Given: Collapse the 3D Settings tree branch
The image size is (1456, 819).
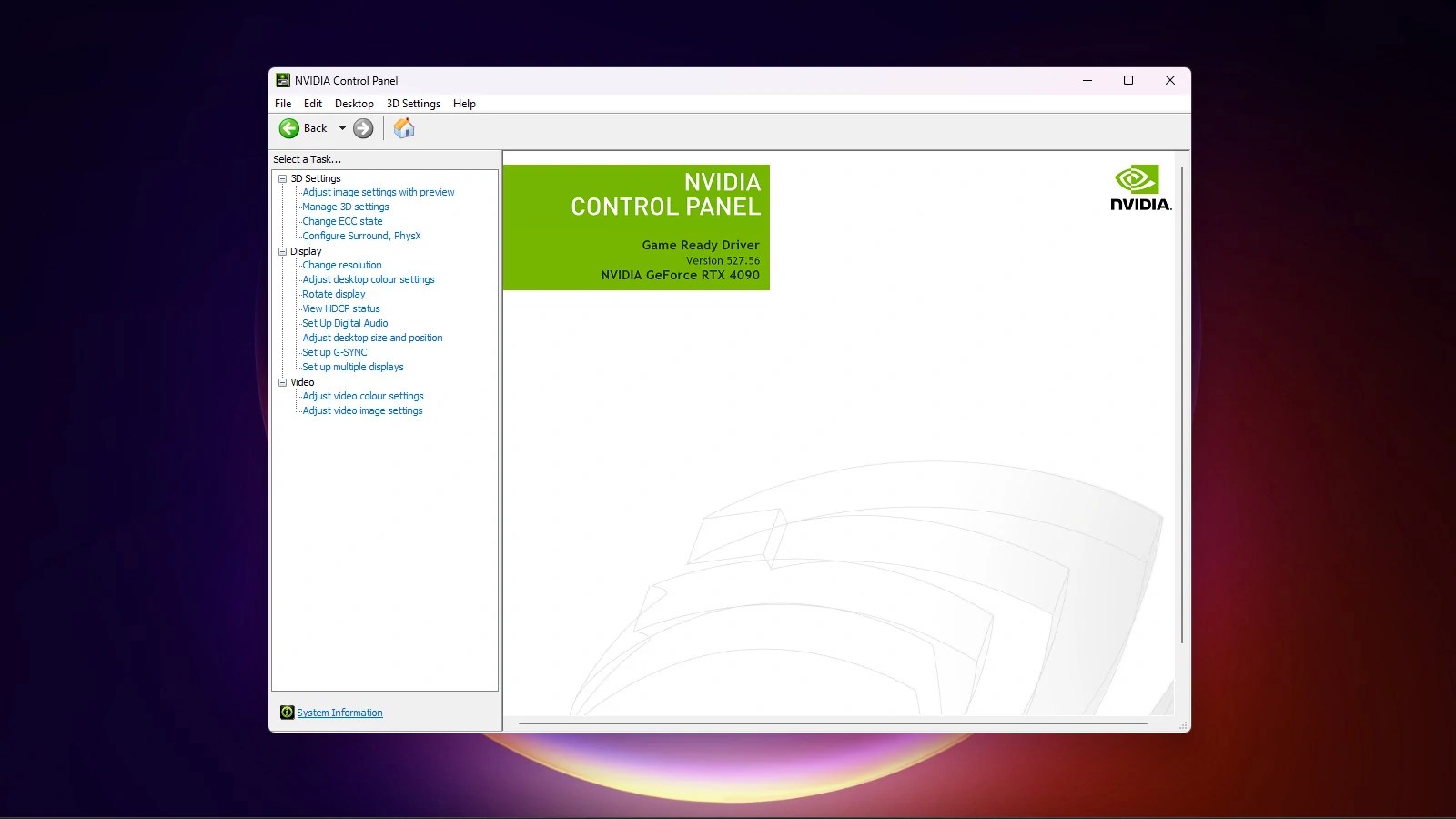Looking at the screenshot, I should pos(282,178).
